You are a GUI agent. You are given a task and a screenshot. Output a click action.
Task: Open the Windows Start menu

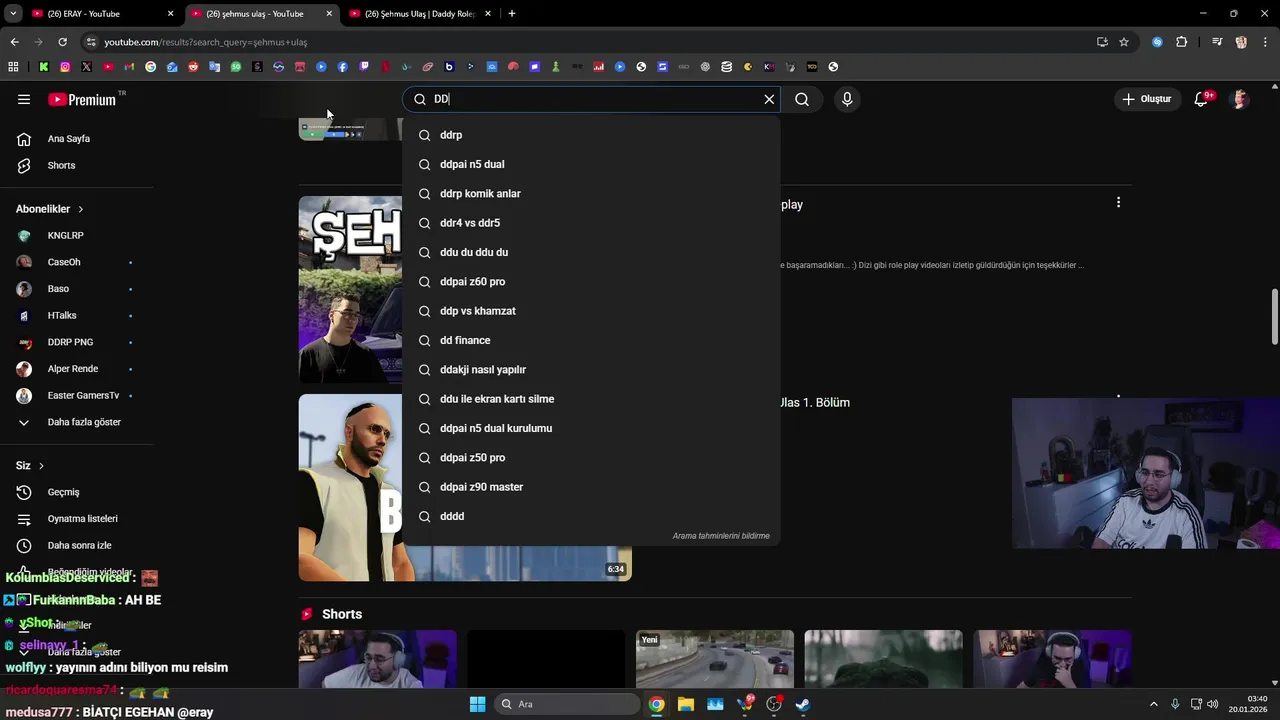point(477,704)
